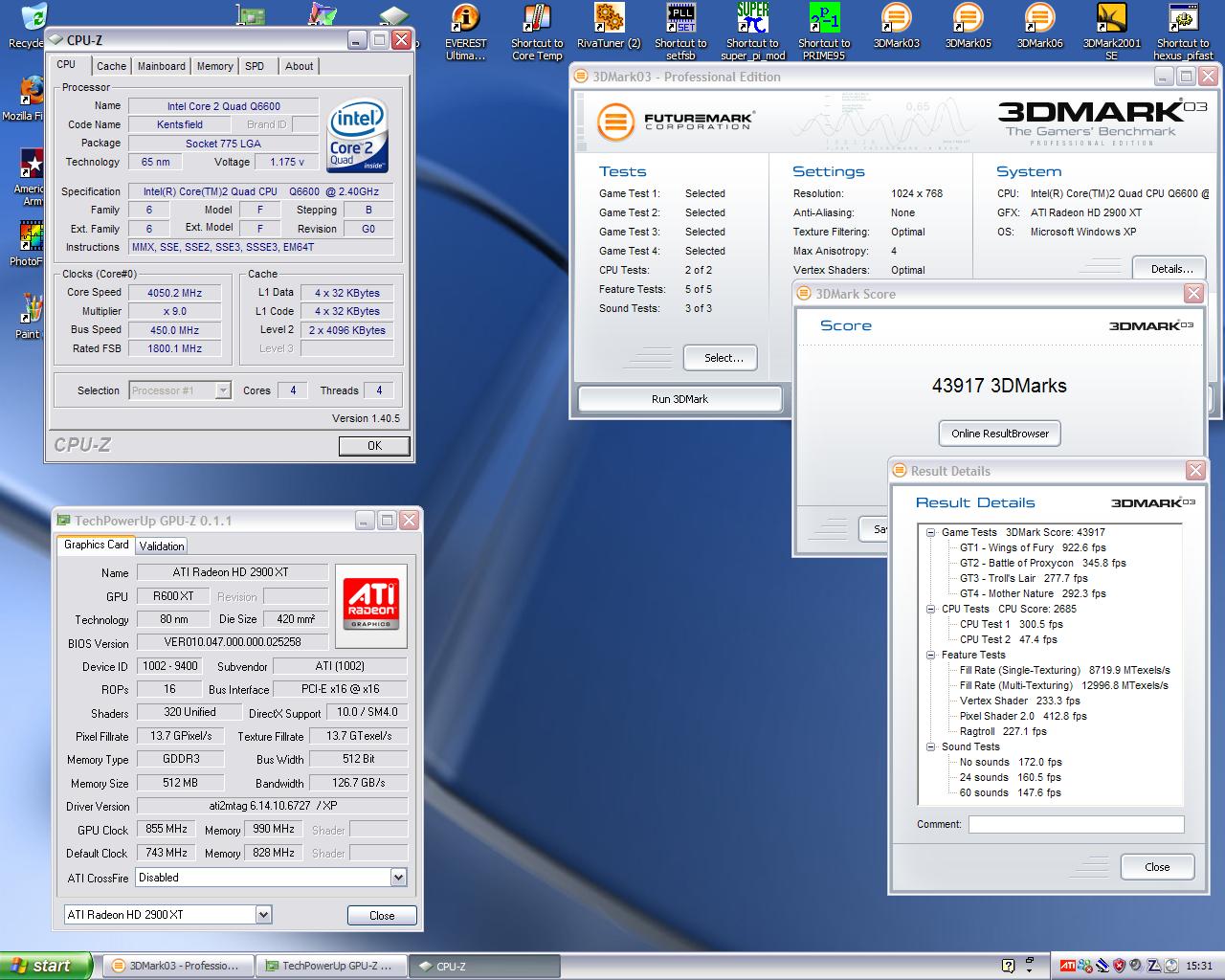The height and width of the screenshot is (980, 1225).
Task: Click the Select... tests button
Action: click(721, 358)
